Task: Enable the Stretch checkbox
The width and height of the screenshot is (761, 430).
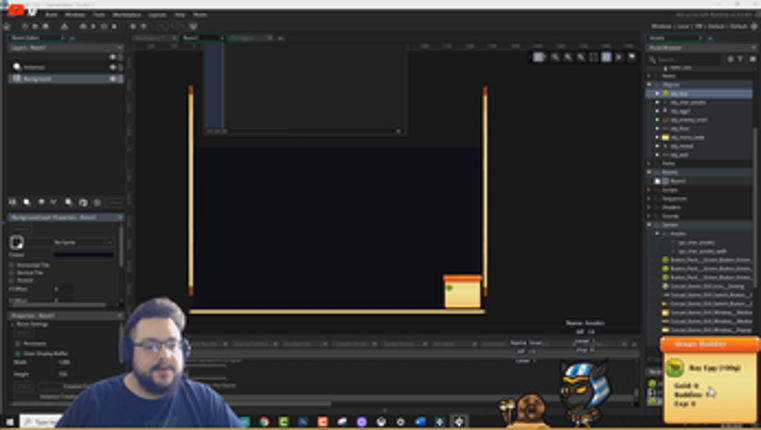Action: (x=12, y=280)
